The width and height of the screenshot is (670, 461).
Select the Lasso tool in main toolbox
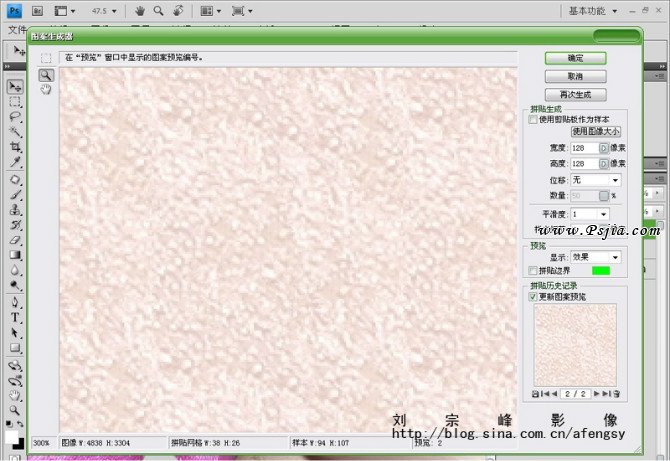pyautogui.click(x=15, y=116)
